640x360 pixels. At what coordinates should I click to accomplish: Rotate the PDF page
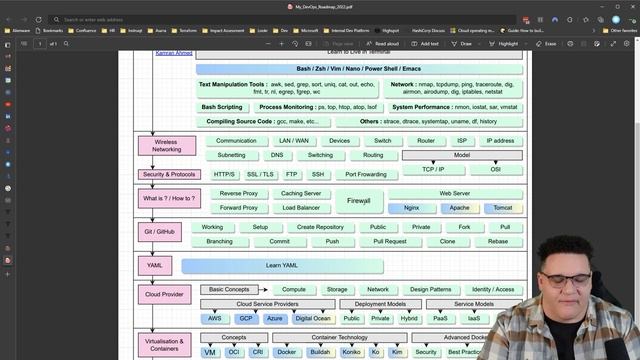coord(295,44)
